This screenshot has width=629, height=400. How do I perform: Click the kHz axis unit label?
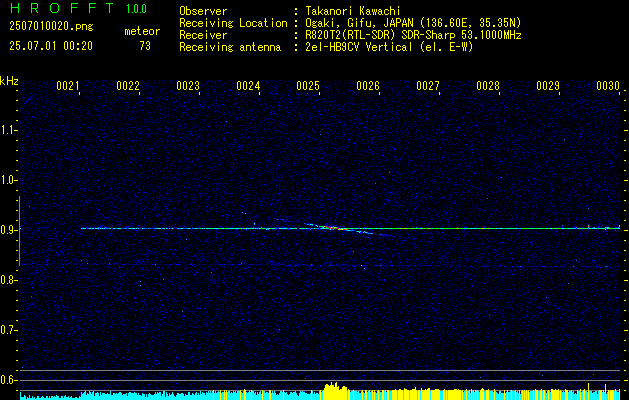point(9,81)
